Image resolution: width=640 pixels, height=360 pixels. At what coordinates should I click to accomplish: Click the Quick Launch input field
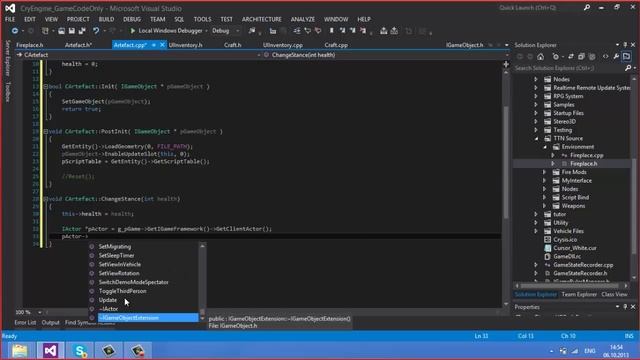[x=540, y=8]
